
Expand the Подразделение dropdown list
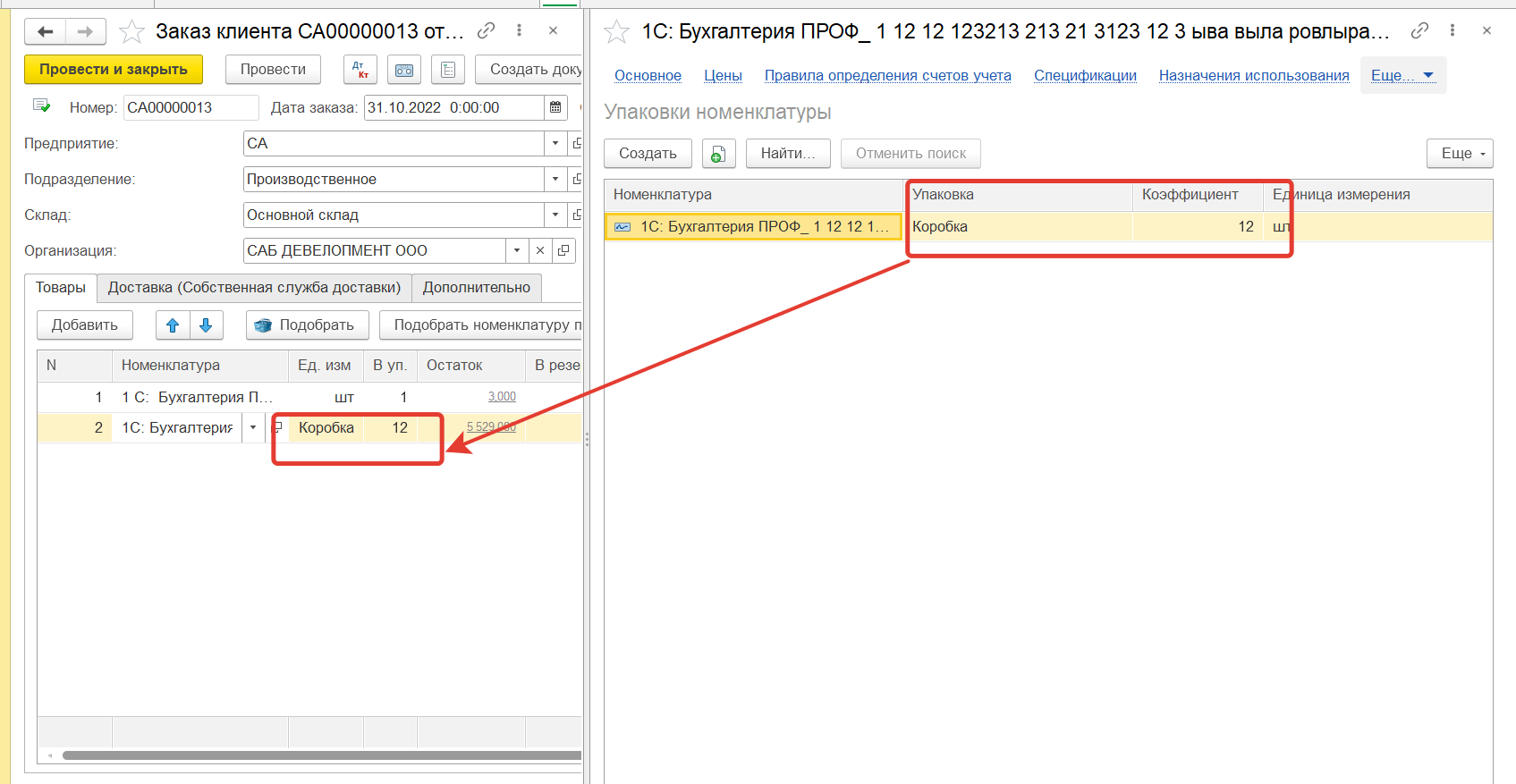click(x=555, y=179)
